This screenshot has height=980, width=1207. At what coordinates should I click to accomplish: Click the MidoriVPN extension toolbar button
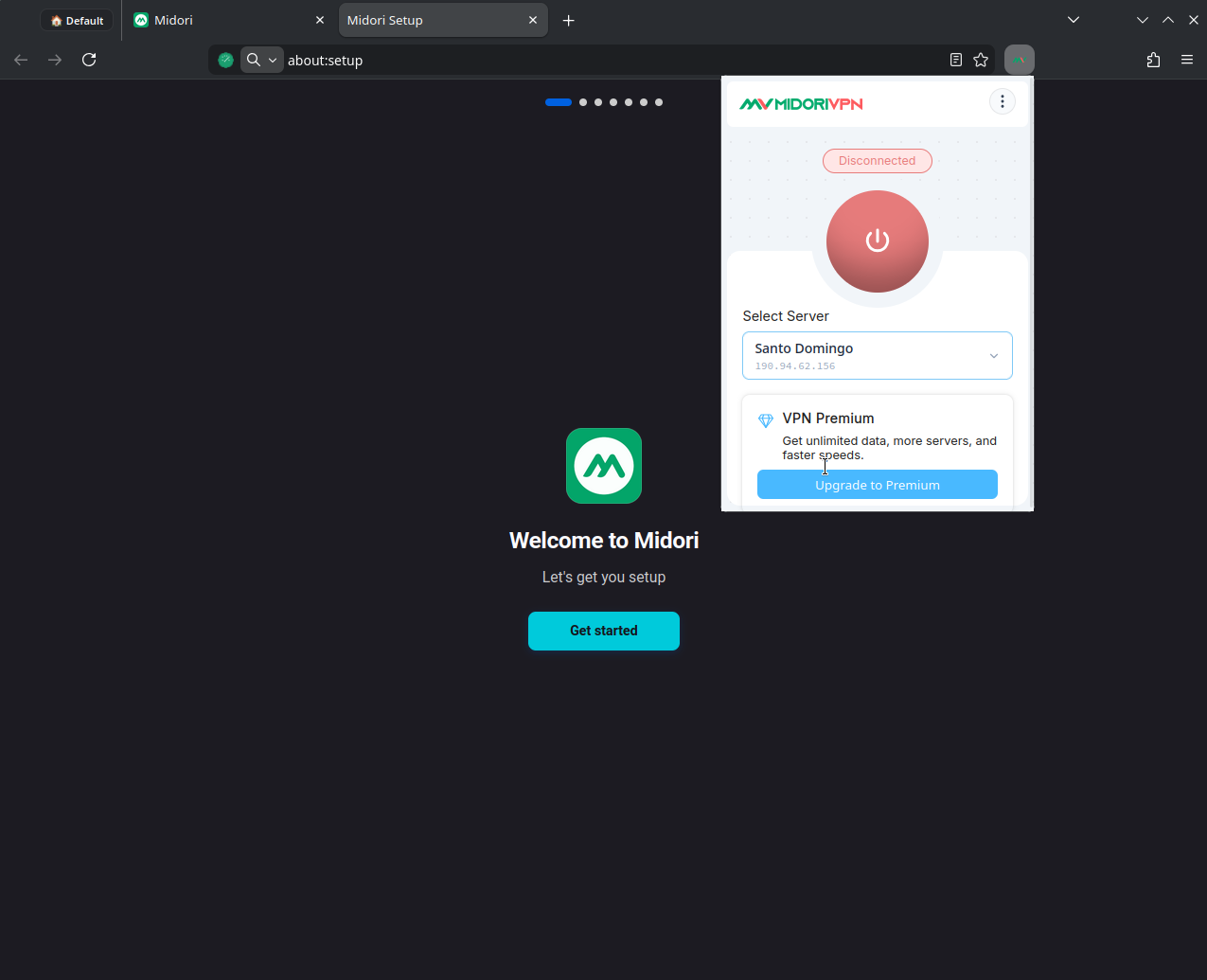point(1020,60)
